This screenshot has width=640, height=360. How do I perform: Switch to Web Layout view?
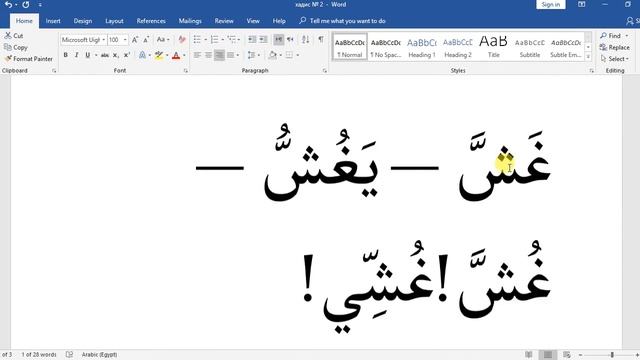[567, 354]
